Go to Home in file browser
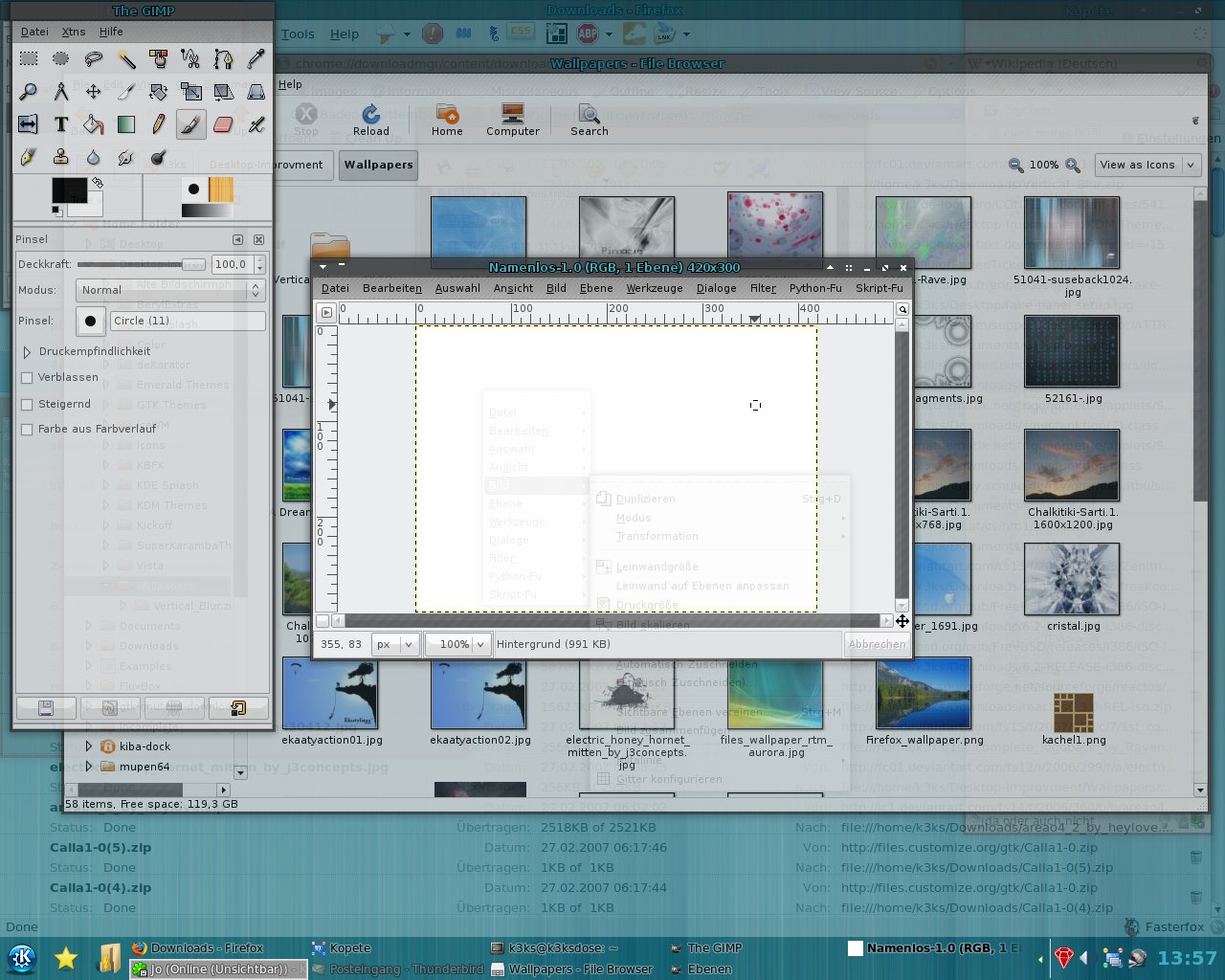 tap(447, 121)
